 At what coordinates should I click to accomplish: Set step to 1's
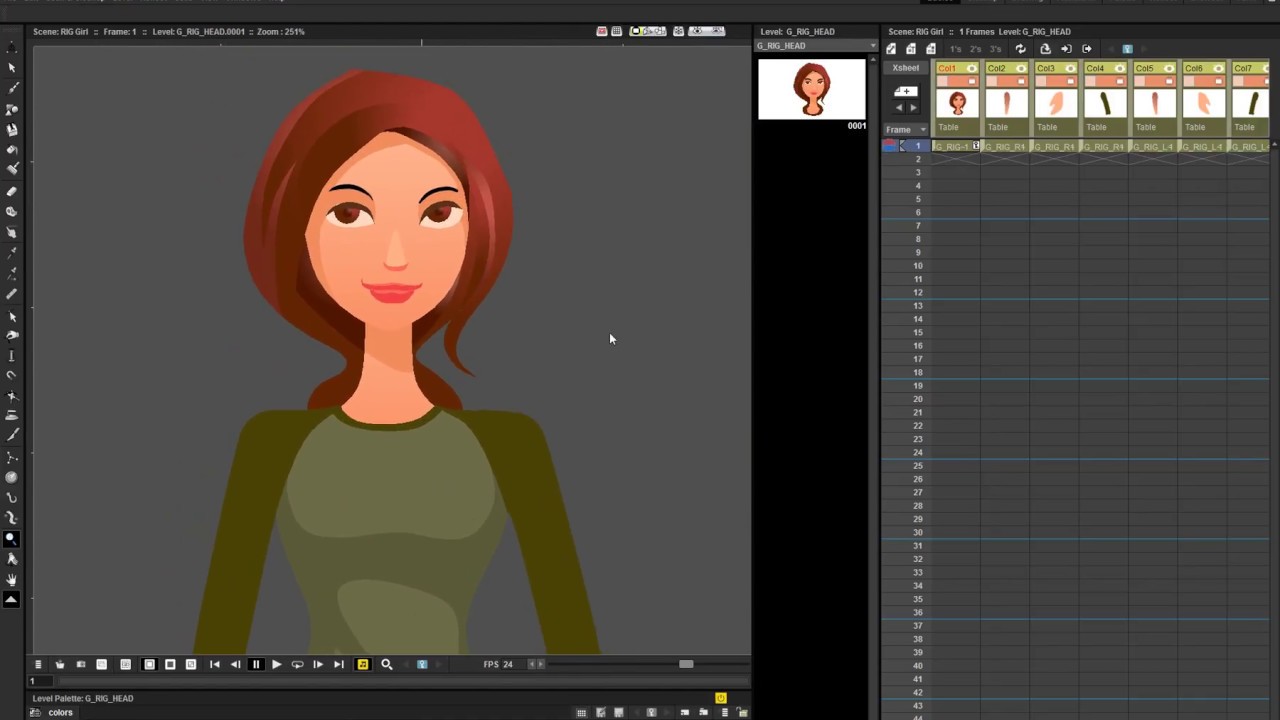[x=955, y=49]
